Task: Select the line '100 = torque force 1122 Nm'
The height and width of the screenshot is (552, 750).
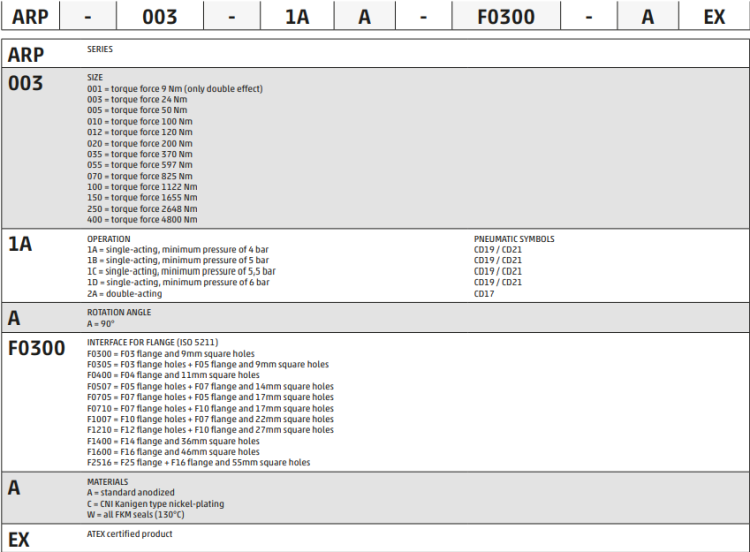Action: tap(142, 187)
